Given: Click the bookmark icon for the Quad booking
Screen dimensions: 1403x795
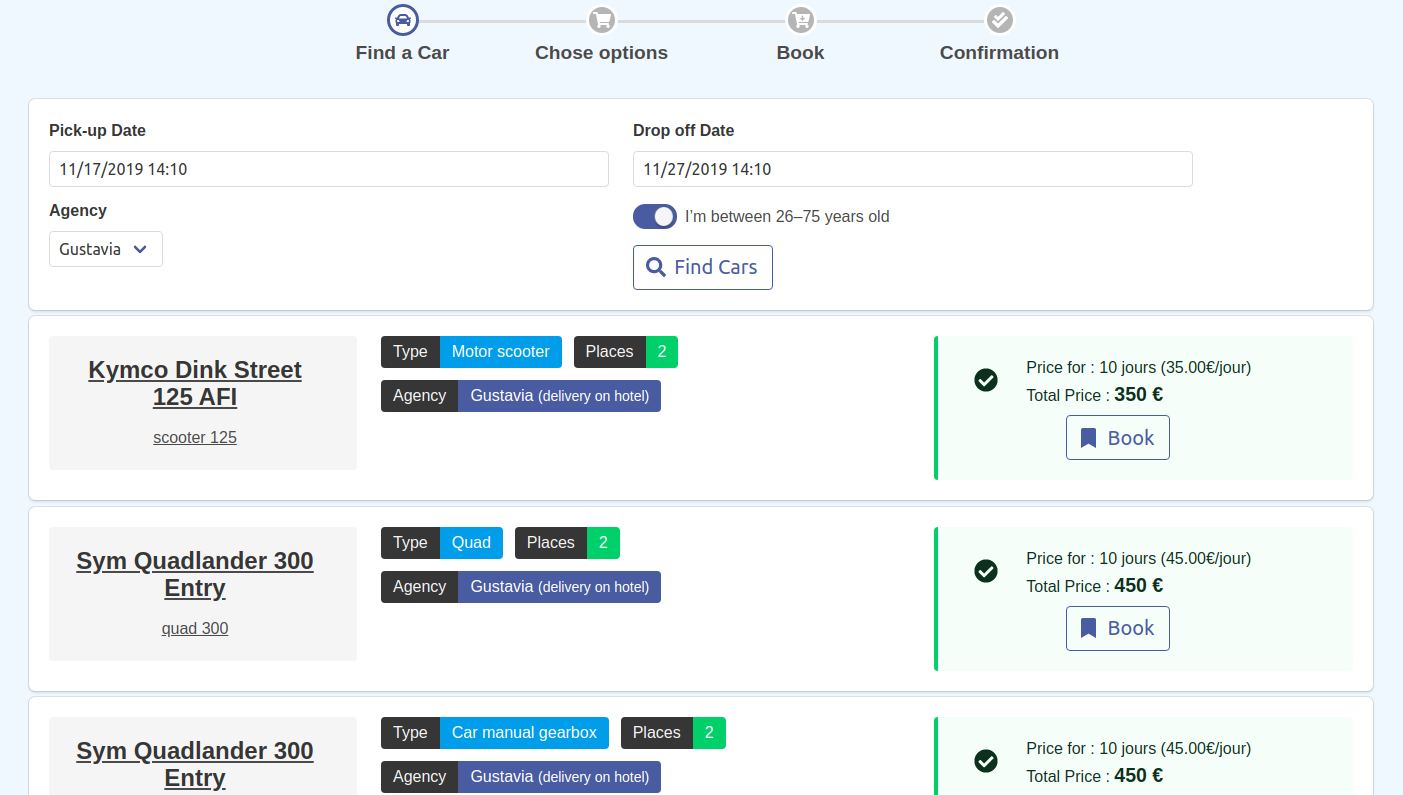Looking at the screenshot, I should tap(1089, 628).
